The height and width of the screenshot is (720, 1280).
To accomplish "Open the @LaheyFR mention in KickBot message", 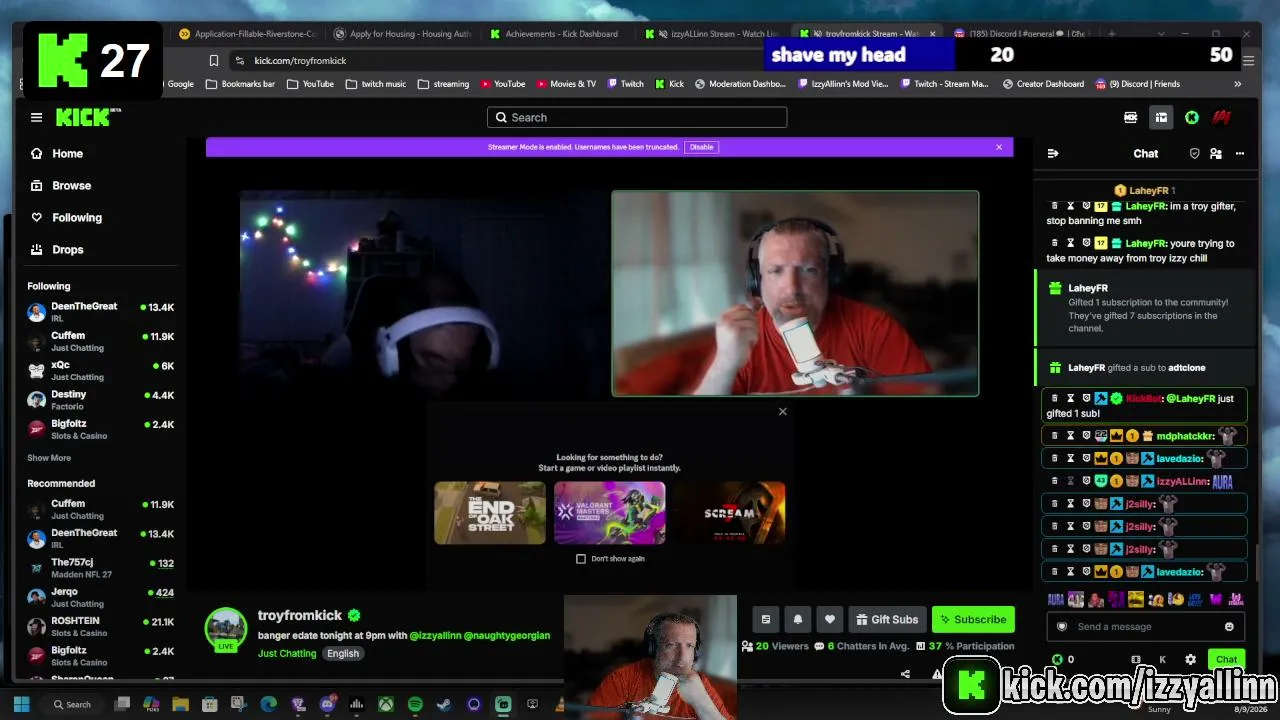I will tap(1190, 399).
